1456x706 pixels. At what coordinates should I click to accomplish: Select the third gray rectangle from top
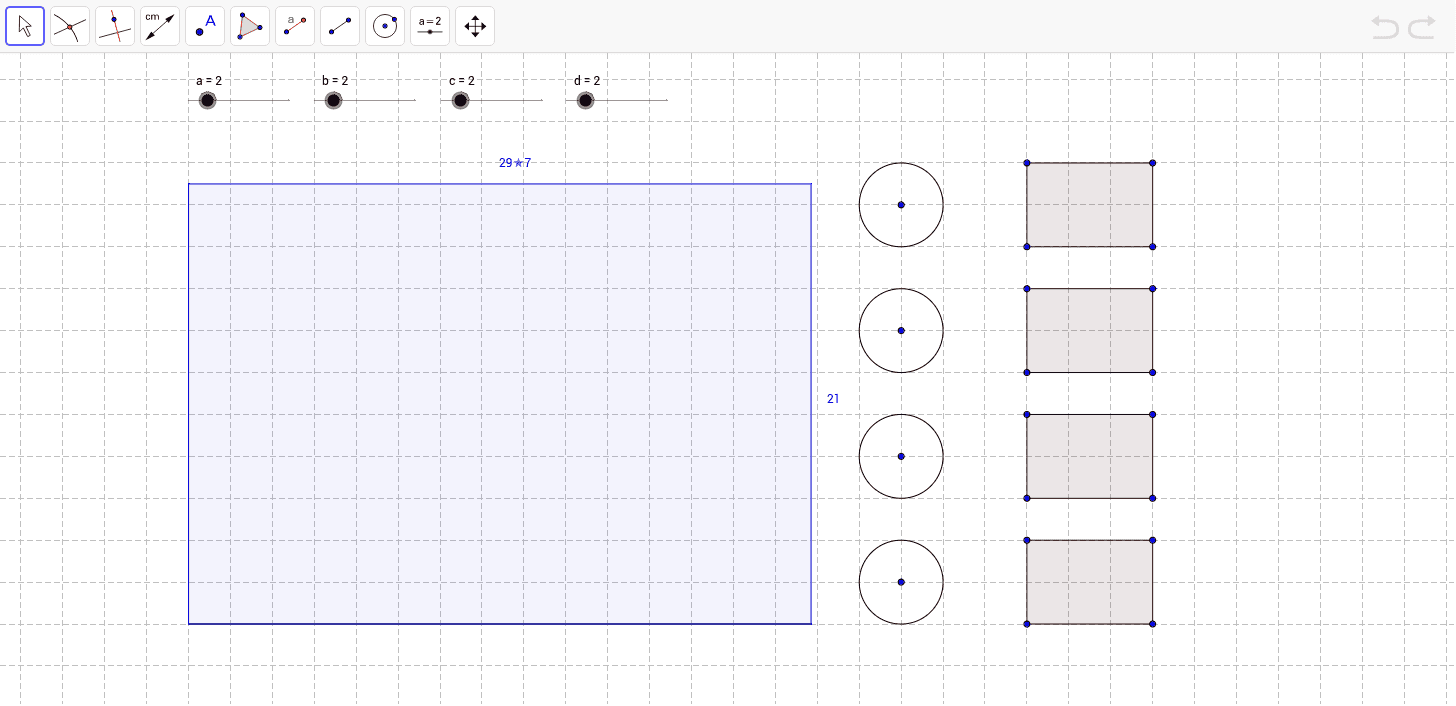(x=1090, y=456)
